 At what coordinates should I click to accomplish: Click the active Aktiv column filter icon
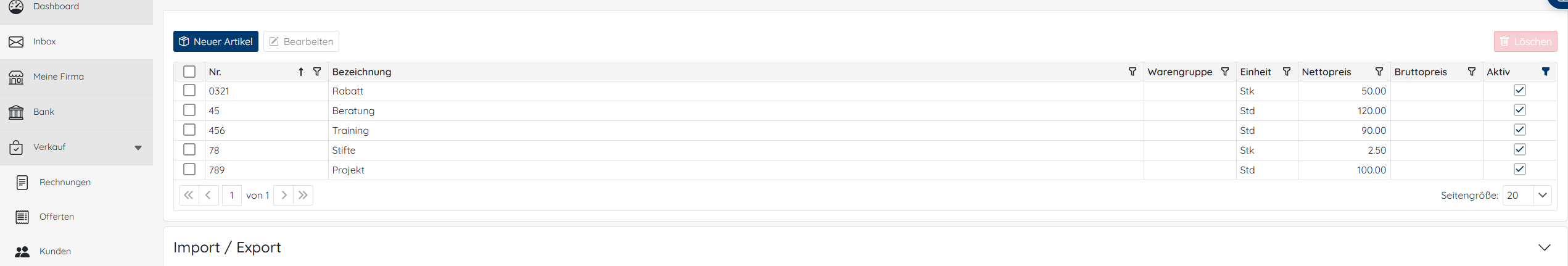click(x=1546, y=72)
